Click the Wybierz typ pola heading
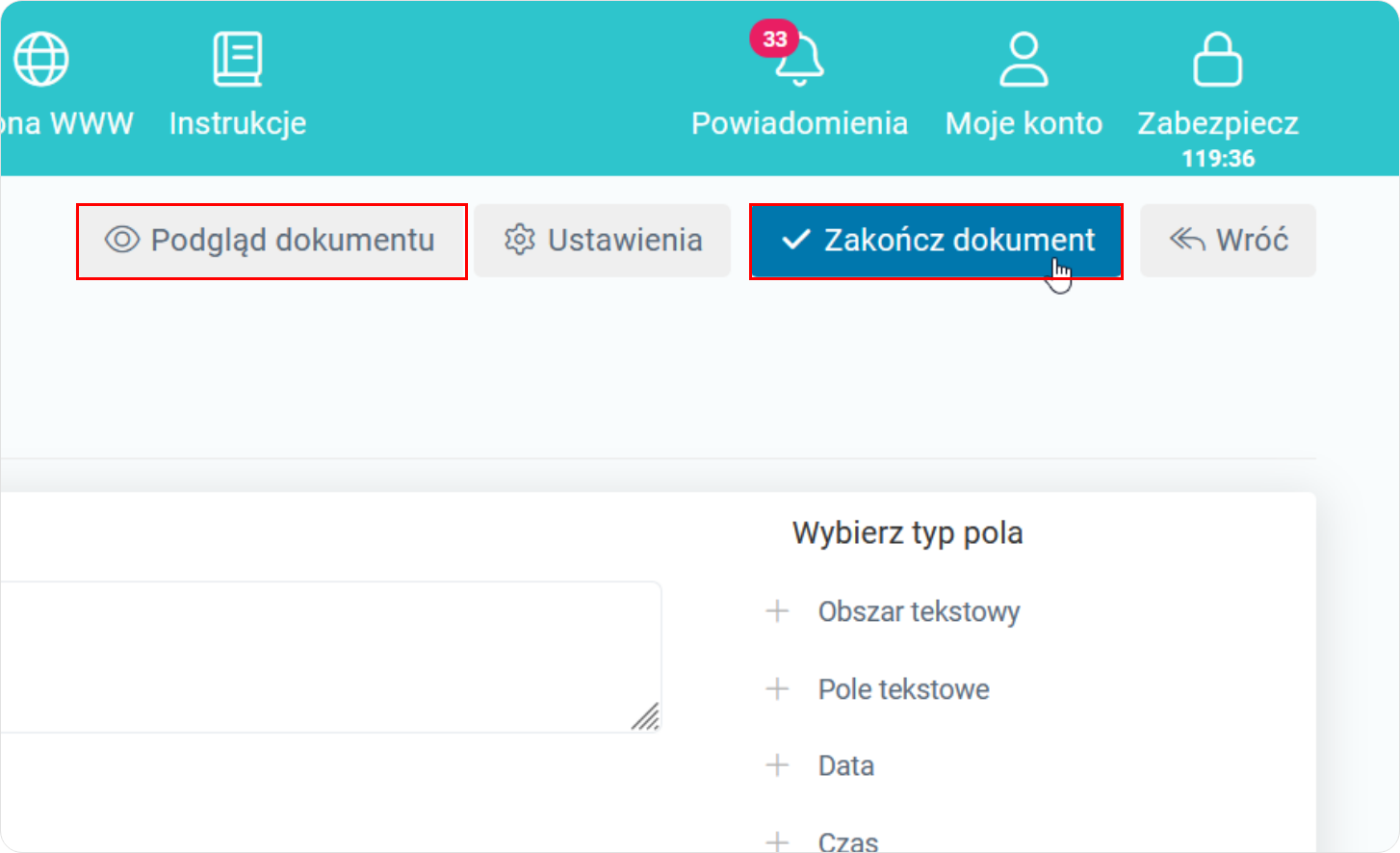The image size is (1400, 853). (x=907, y=532)
